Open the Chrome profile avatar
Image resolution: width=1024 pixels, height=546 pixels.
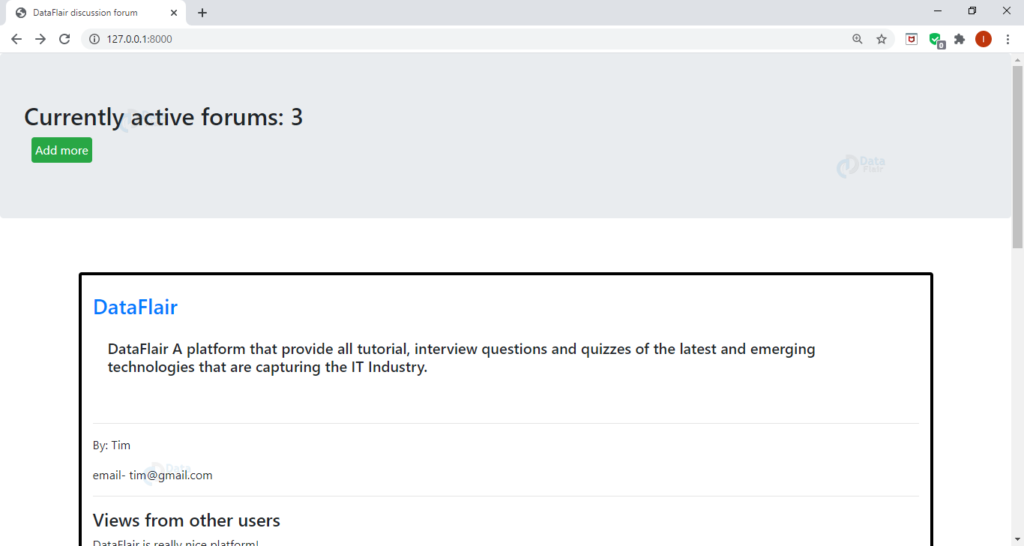pos(983,39)
